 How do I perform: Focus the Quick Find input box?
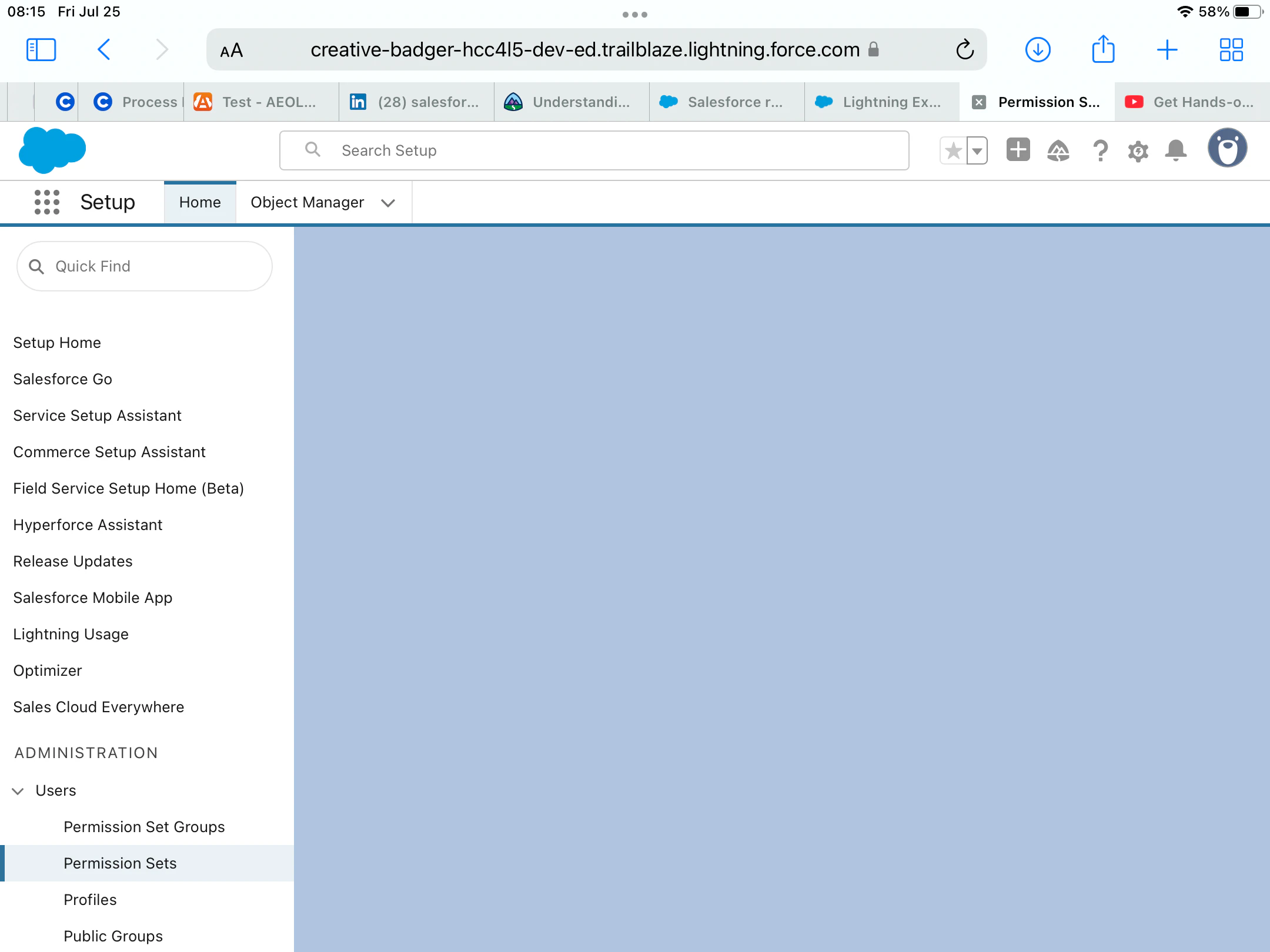[x=145, y=266]
